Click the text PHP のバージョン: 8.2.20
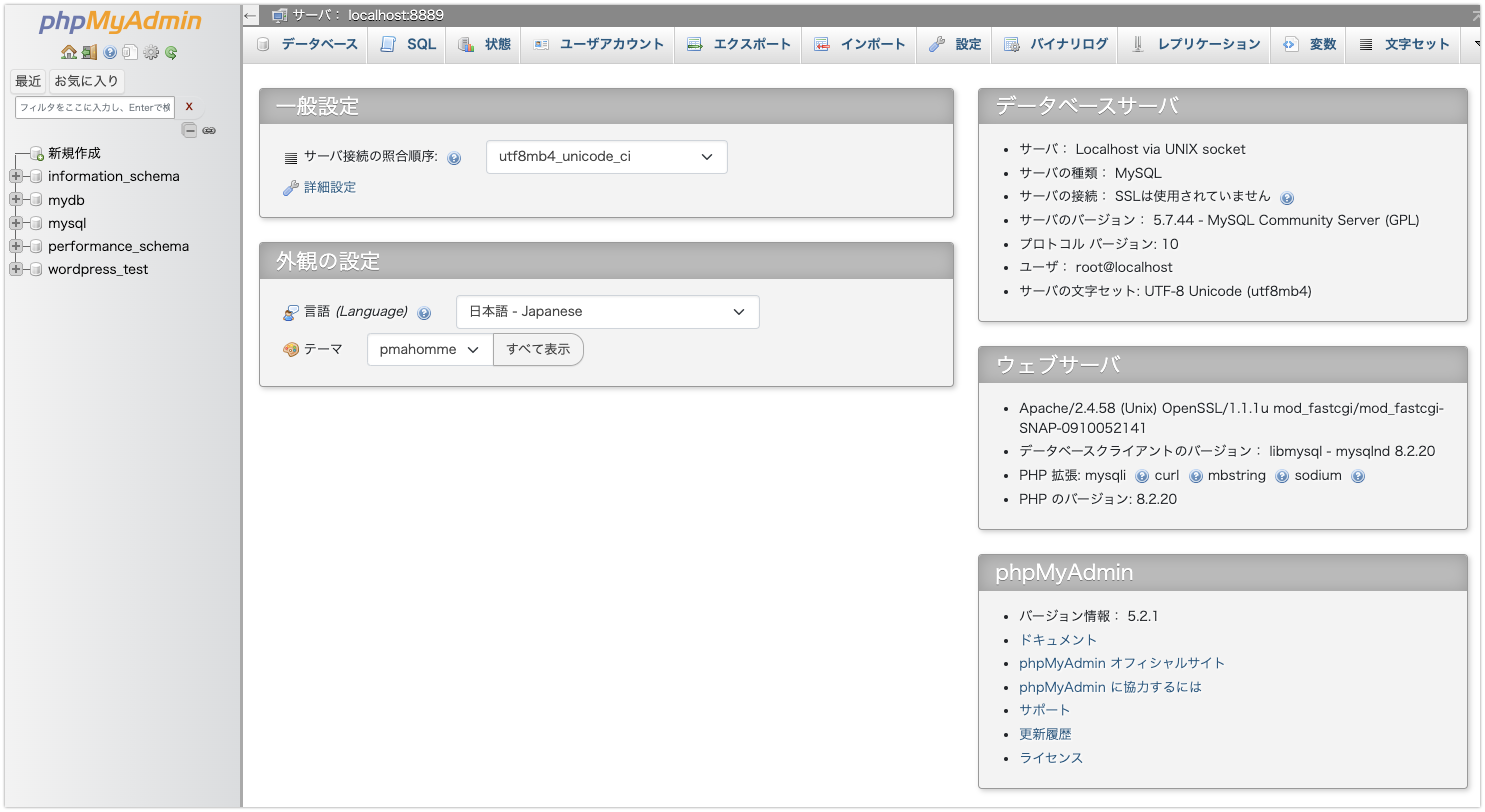 1098,499
